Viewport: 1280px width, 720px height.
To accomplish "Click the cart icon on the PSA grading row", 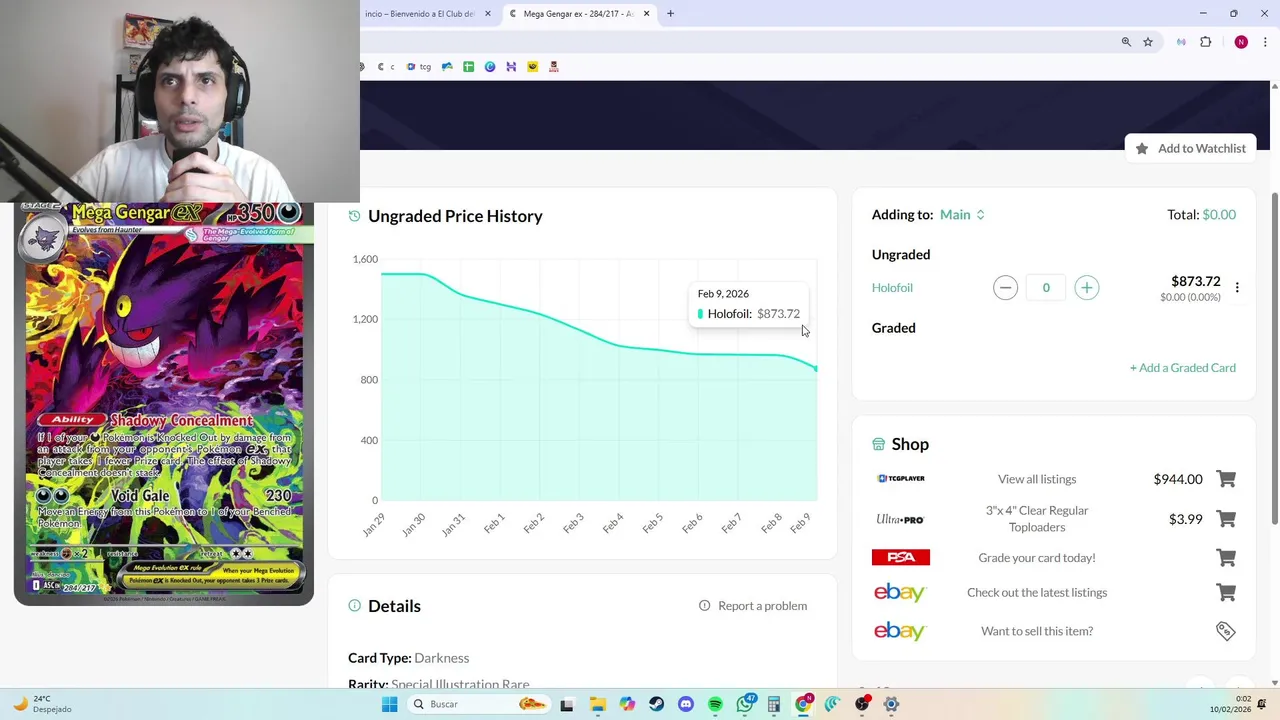I will [1226, 558].
